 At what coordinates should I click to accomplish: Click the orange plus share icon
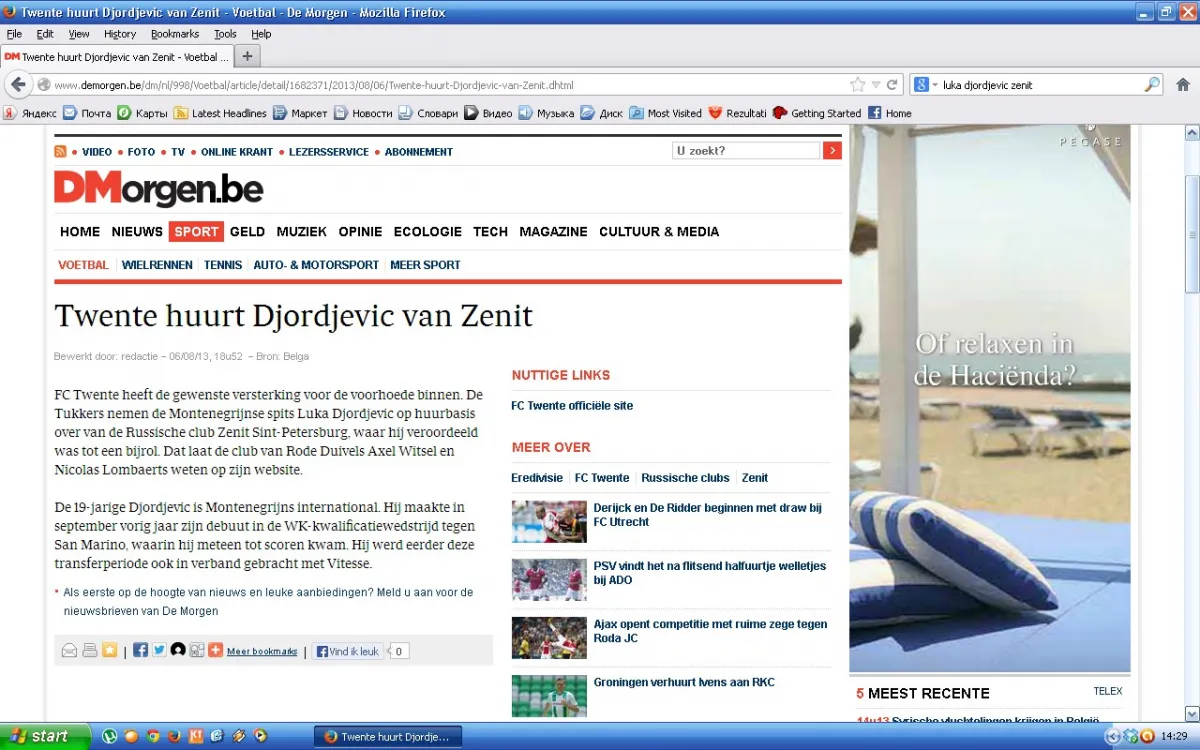click(x=215, y=650)
